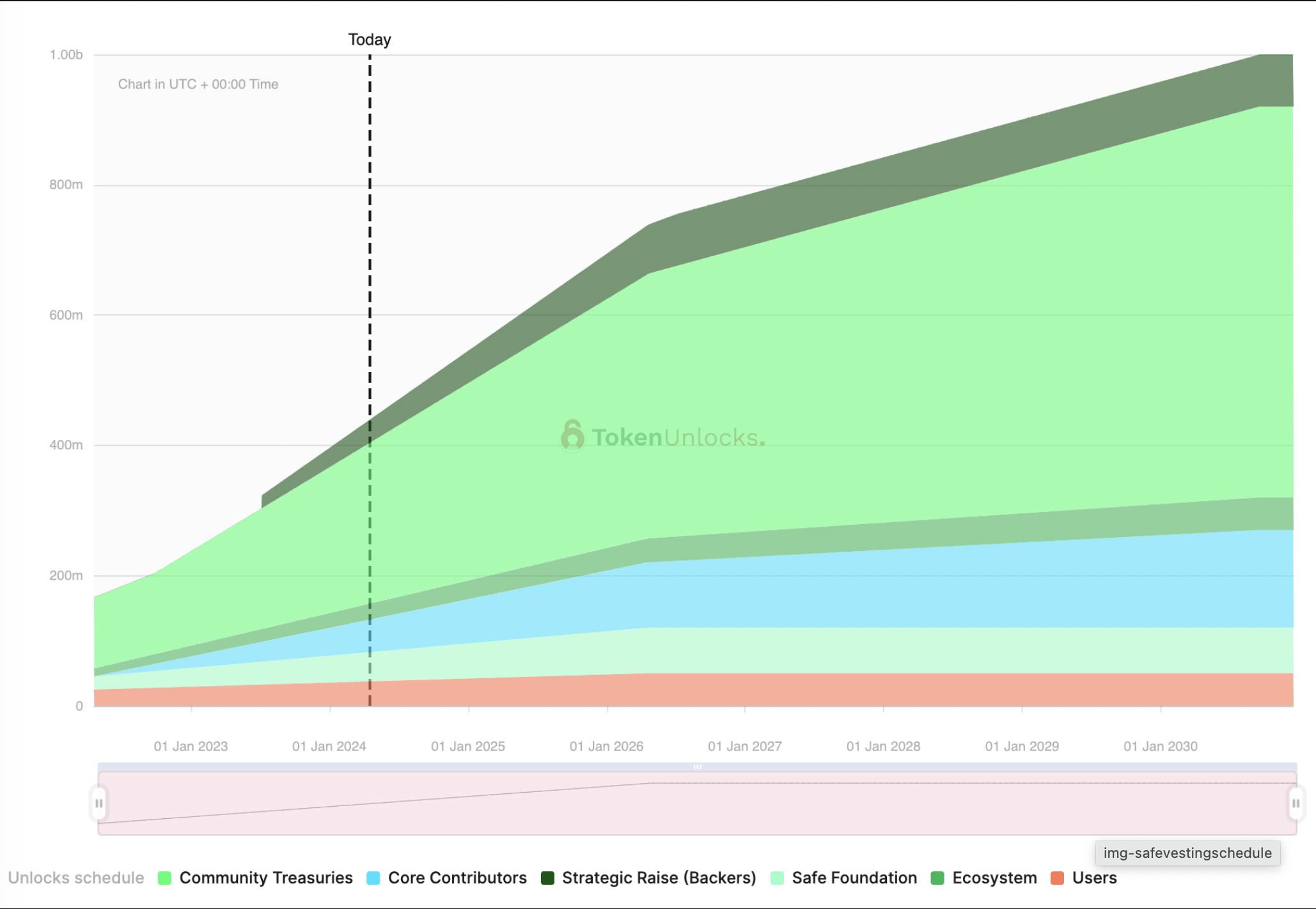Click the Safe Foundation legend label

pyautogui.click(x=854, y=878)
